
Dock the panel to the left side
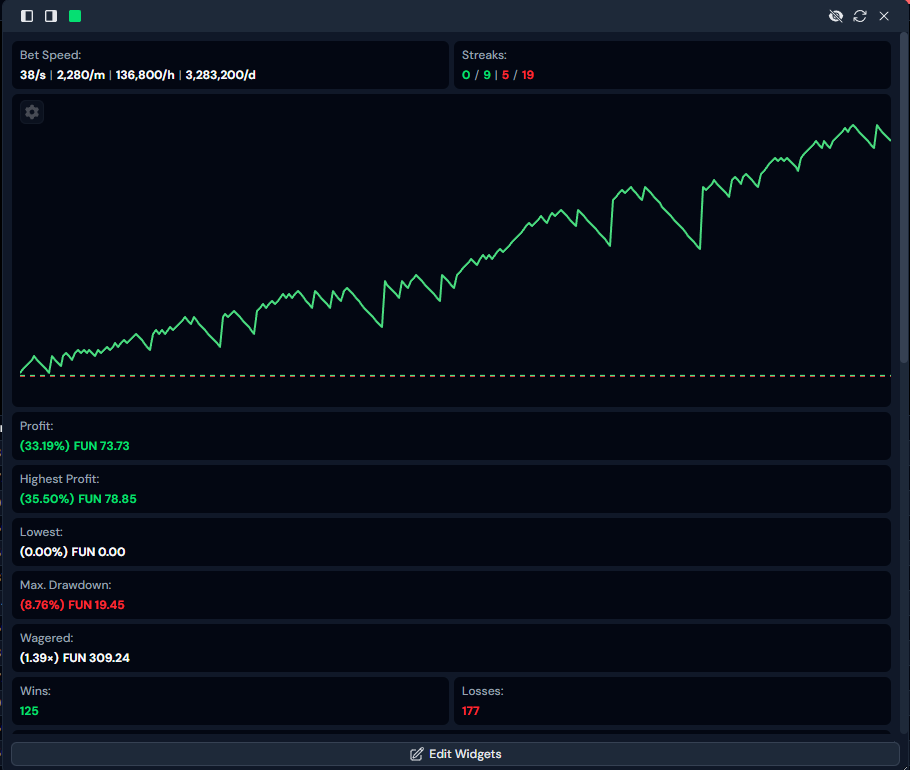(x=27, y=16)
